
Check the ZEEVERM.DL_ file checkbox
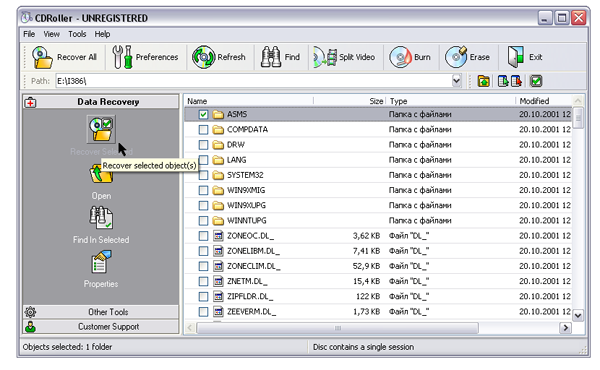coord(203,312)
